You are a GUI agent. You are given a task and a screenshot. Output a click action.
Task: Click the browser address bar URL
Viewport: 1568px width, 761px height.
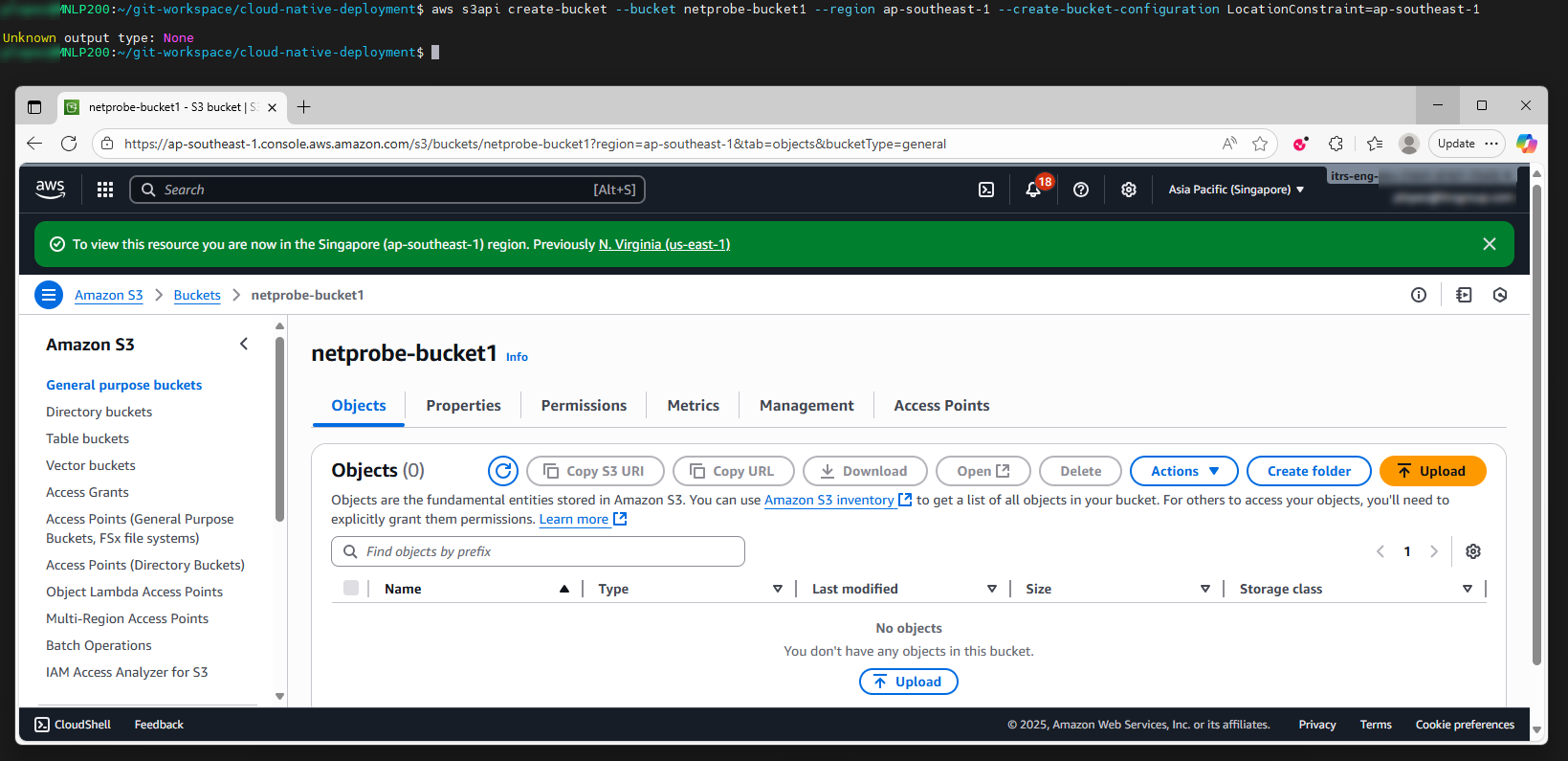535,144
